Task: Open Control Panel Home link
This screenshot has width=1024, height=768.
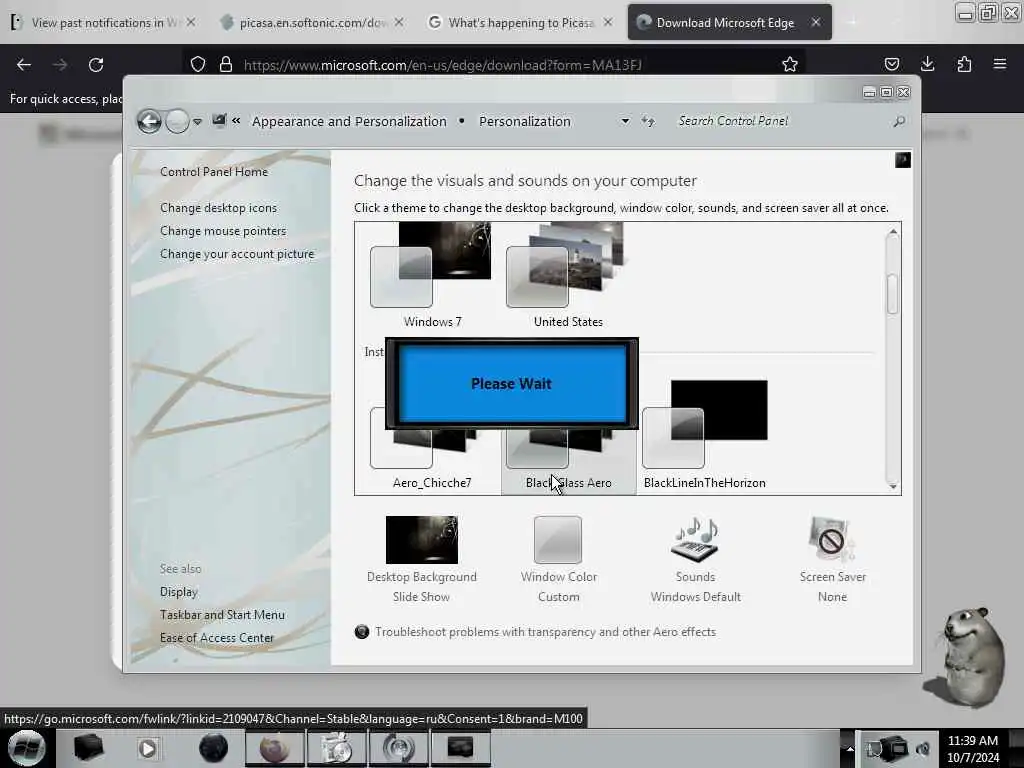Action: coord(214,172)
